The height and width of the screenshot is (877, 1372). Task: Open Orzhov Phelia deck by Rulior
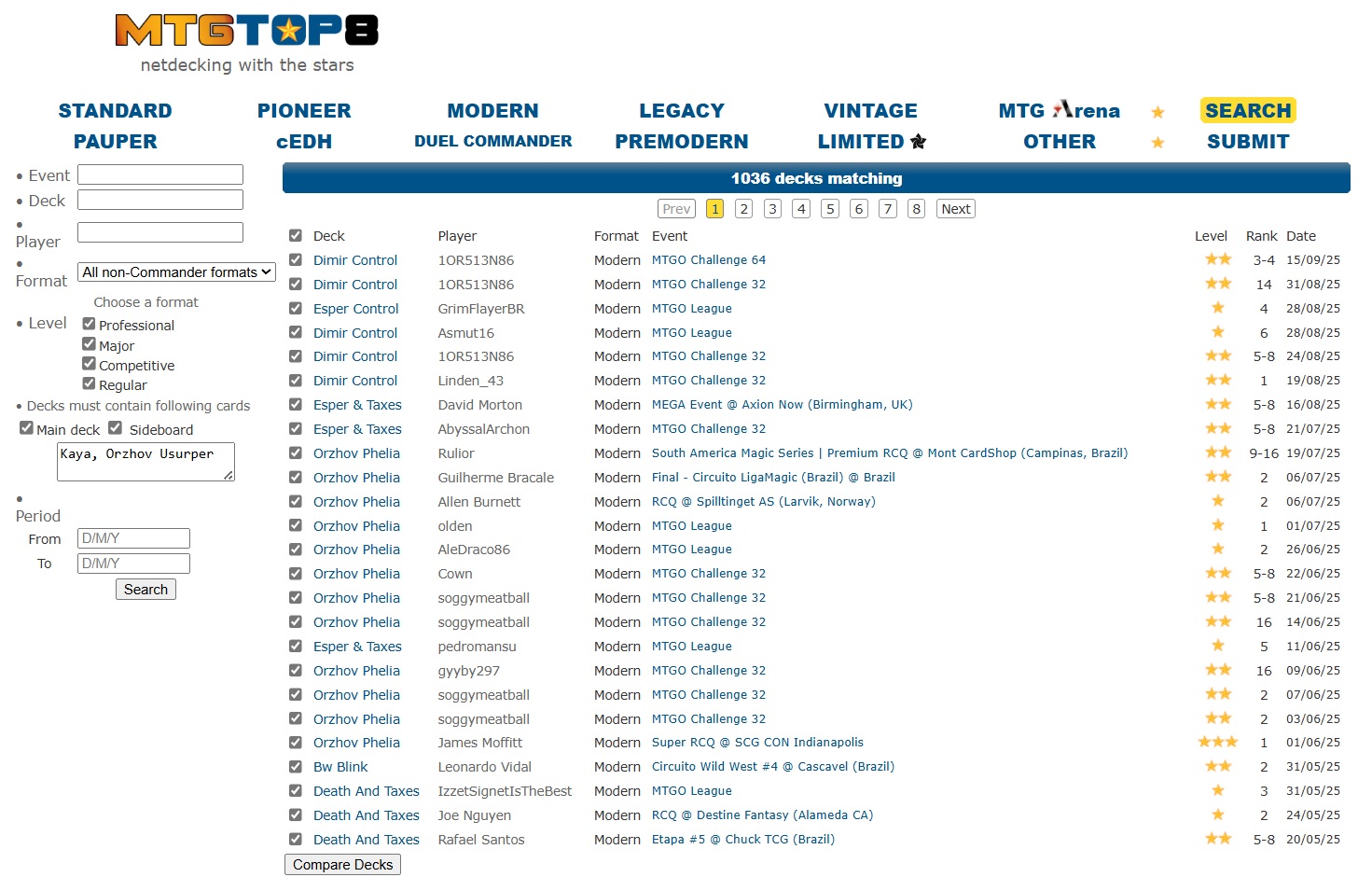point(356,453)
